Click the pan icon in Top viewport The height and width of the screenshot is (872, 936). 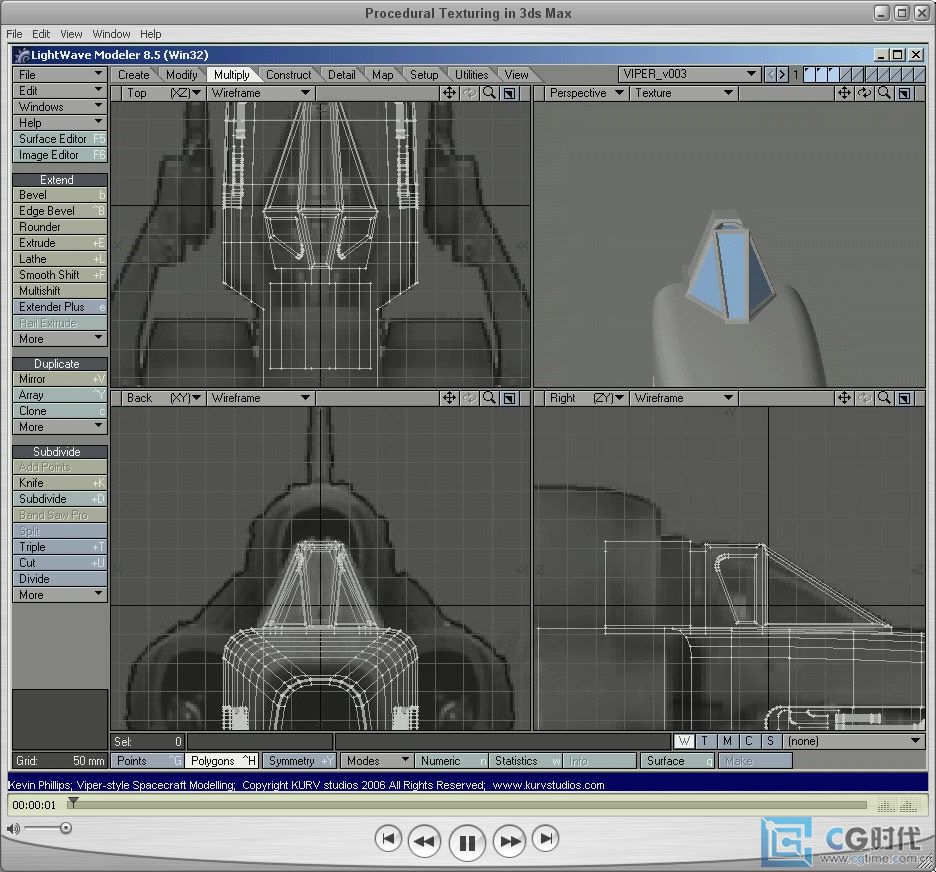(449, 93)
